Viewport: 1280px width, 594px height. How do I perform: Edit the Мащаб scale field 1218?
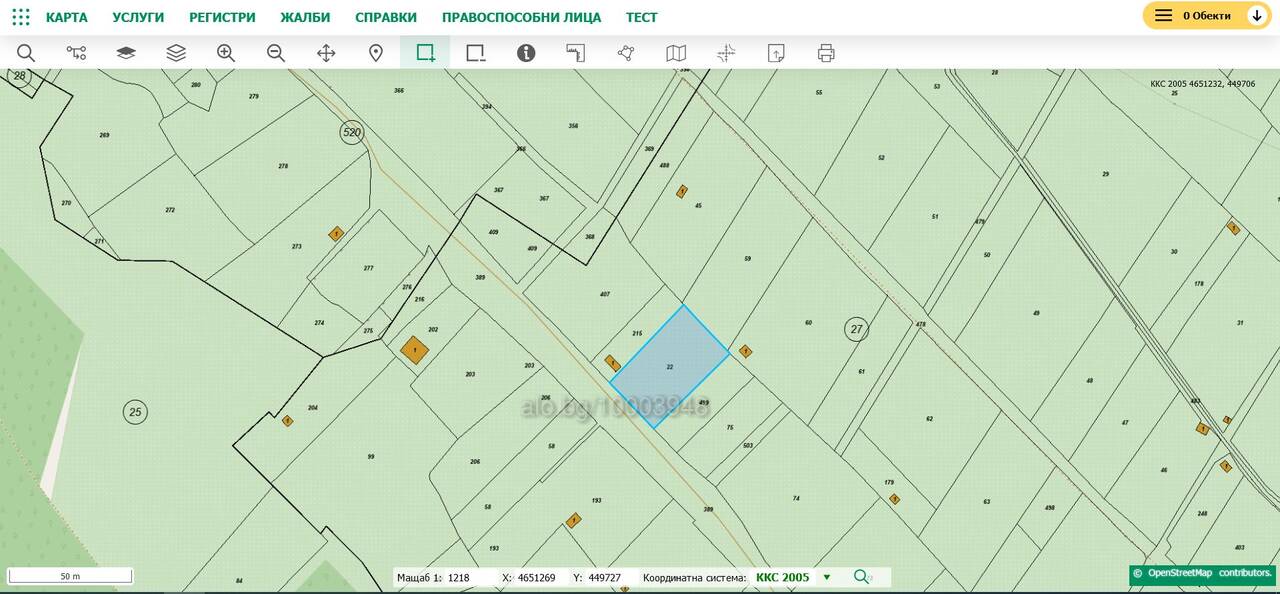470,578
